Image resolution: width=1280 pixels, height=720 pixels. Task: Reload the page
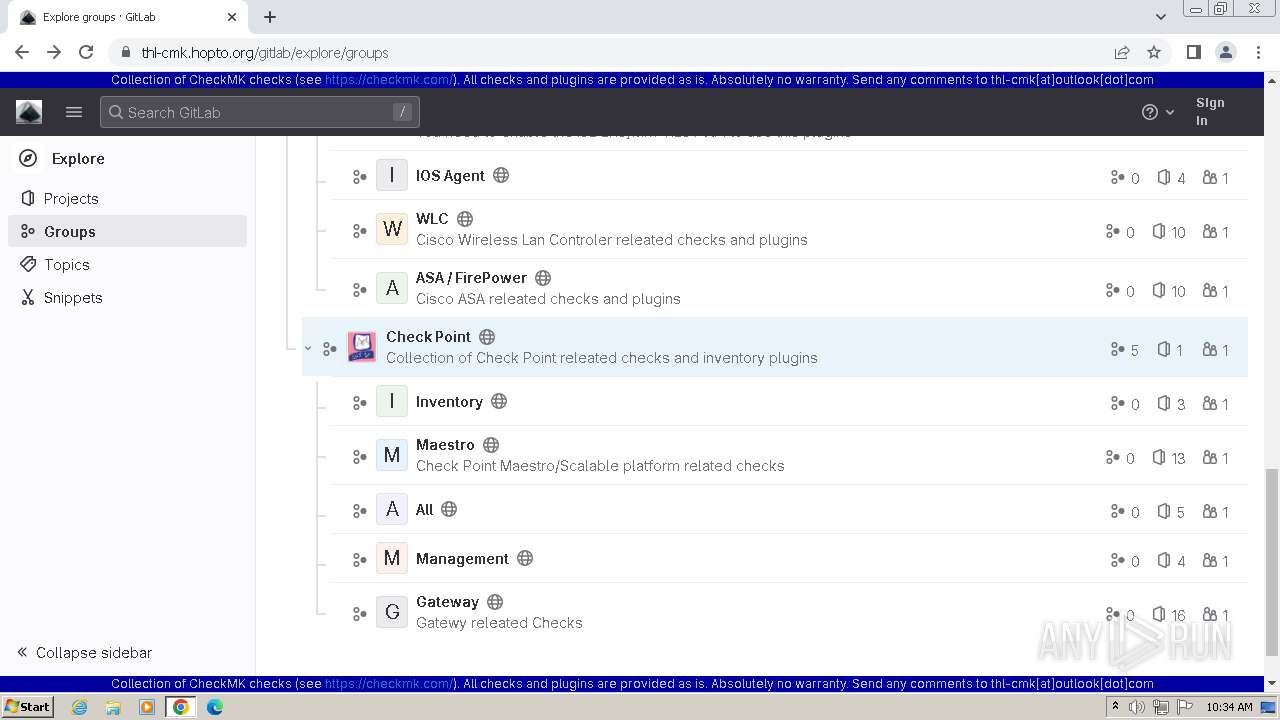pos(86,52)
